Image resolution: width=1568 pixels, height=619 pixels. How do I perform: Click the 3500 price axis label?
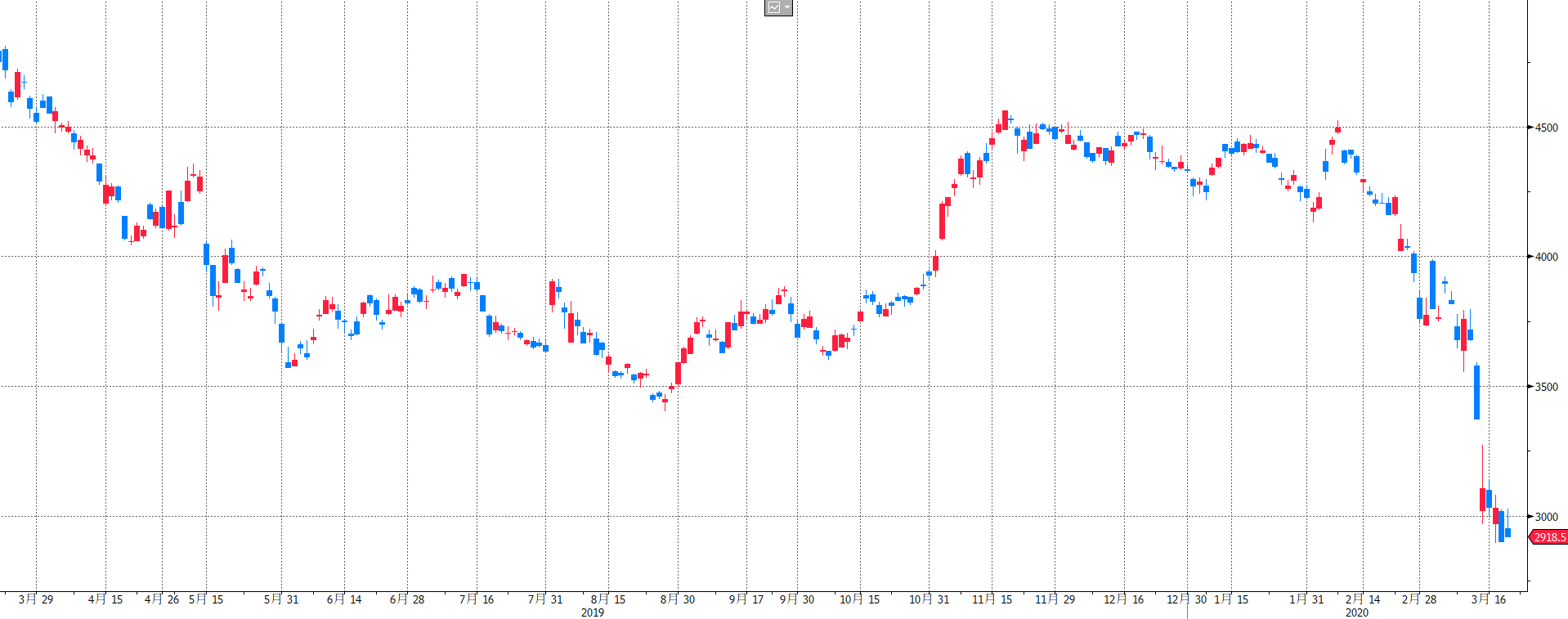[x=1546, y=387]
